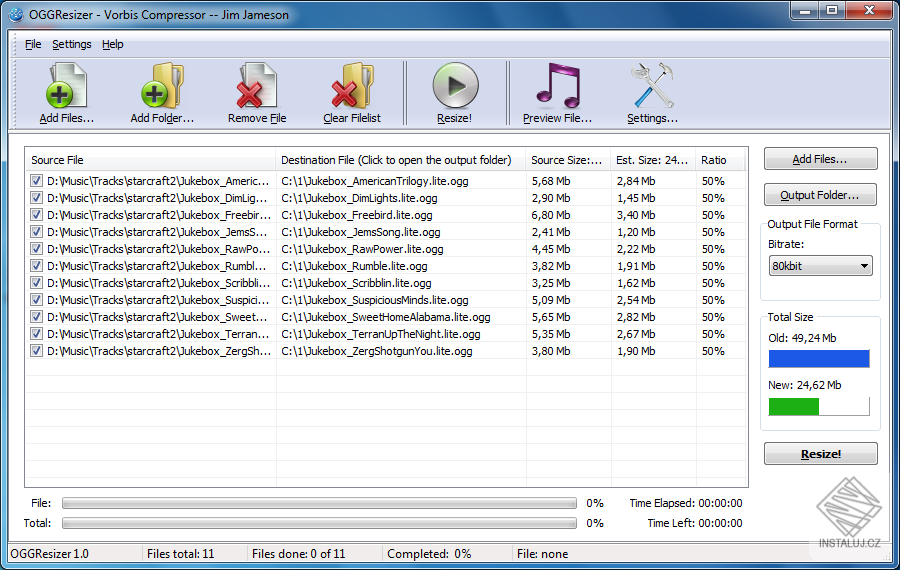The image size is (900, 570).
Task: Toggle the Jukebox_Freebird file checkbox
Action: tap(36, 215)
